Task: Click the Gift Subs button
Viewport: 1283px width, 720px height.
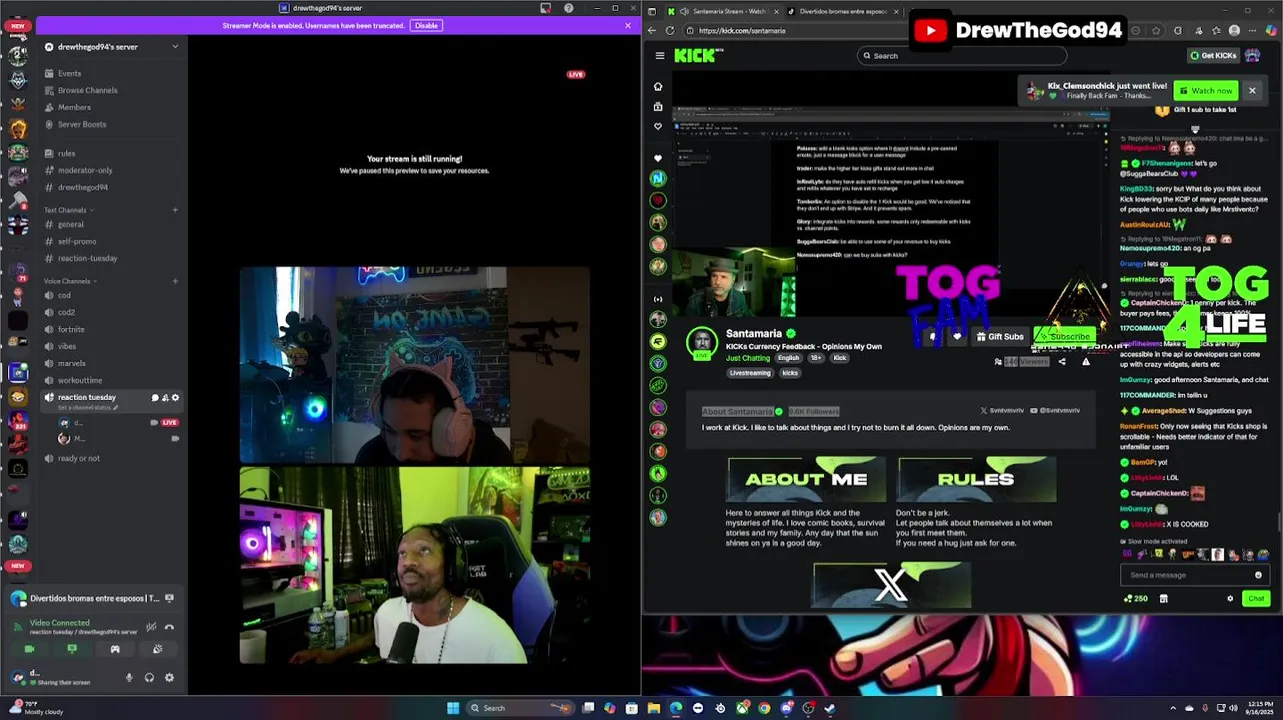Action: [x=999, y=337]
